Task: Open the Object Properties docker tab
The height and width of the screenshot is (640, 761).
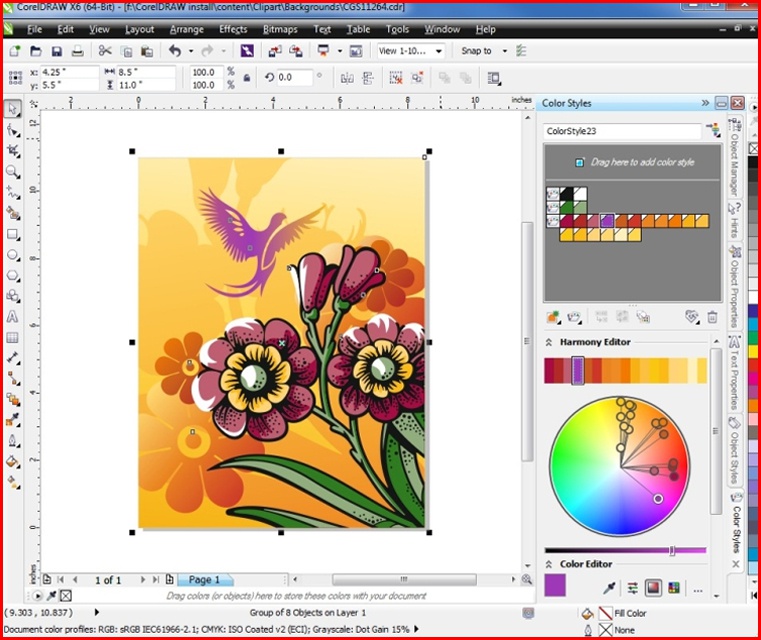Action: click(x=735, y=286)
